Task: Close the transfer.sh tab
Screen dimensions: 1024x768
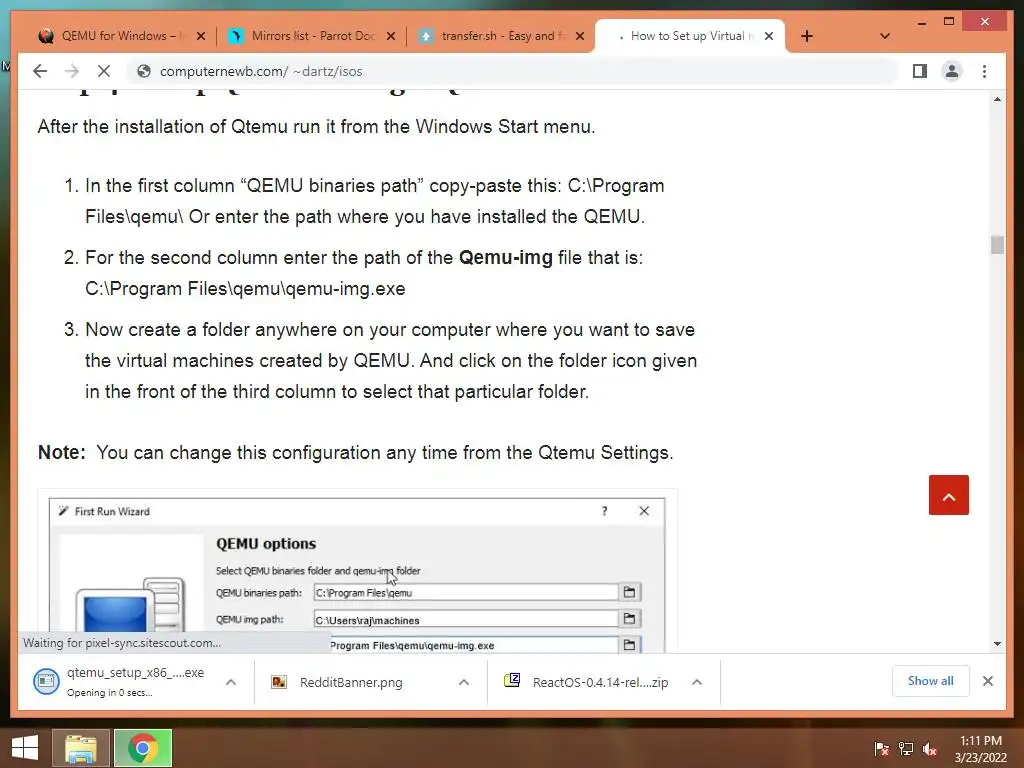Action: 580,36
